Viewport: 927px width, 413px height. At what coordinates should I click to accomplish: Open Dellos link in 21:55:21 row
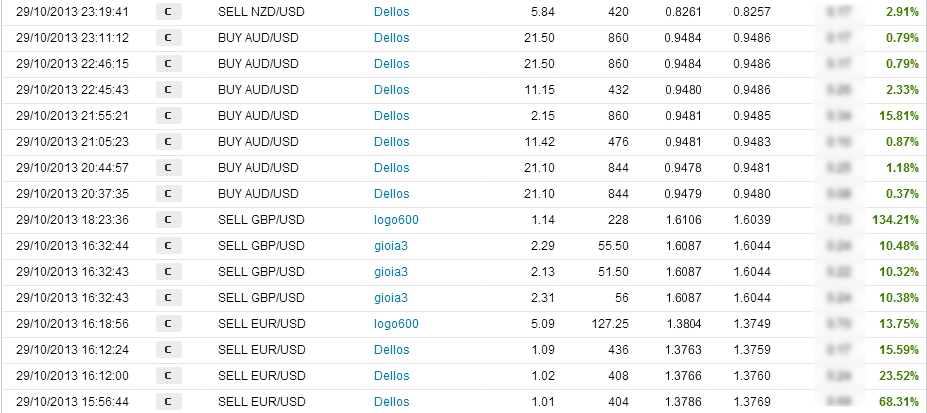click(391, 116)
